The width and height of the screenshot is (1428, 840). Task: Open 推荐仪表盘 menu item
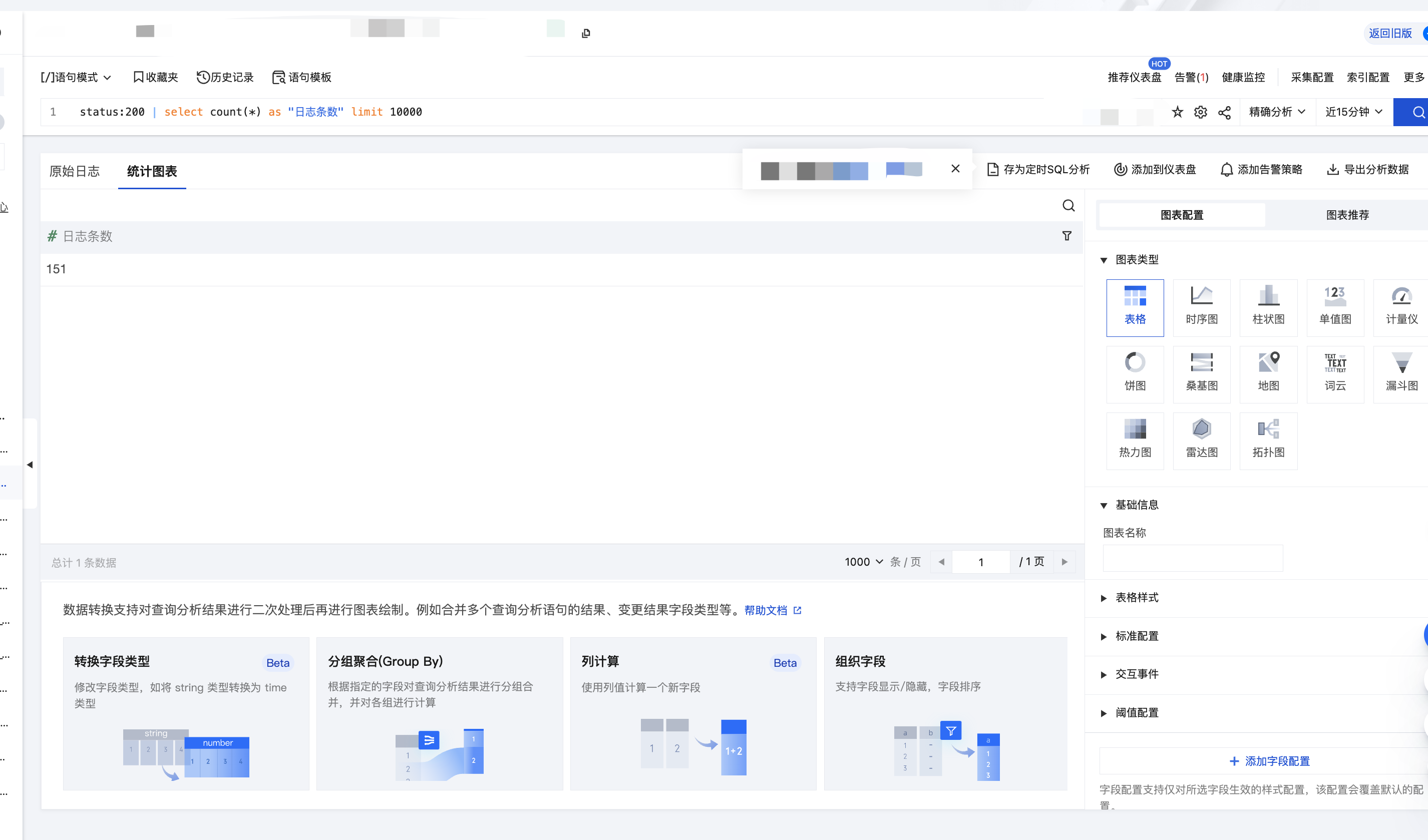pos(1135,77)
